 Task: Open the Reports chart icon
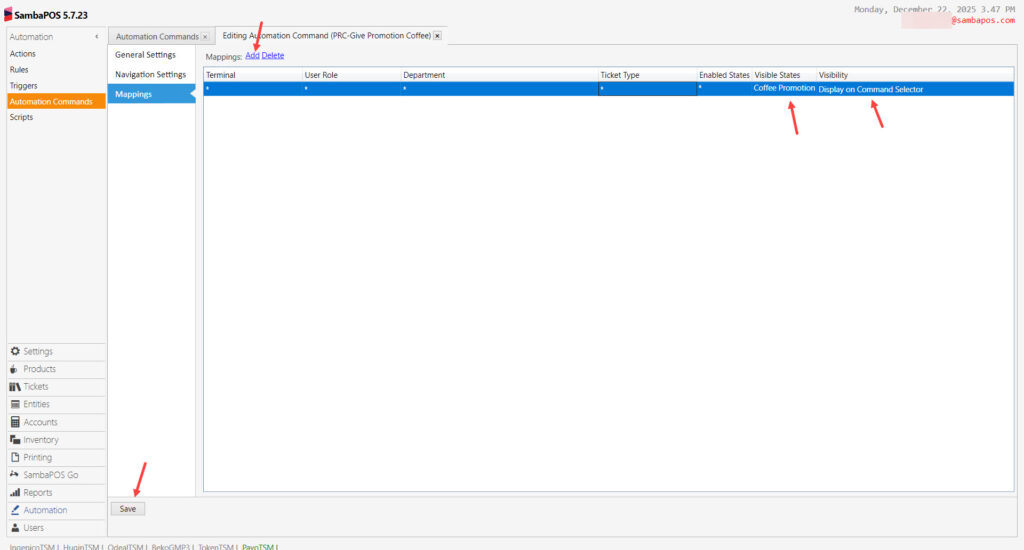[15, 493]
